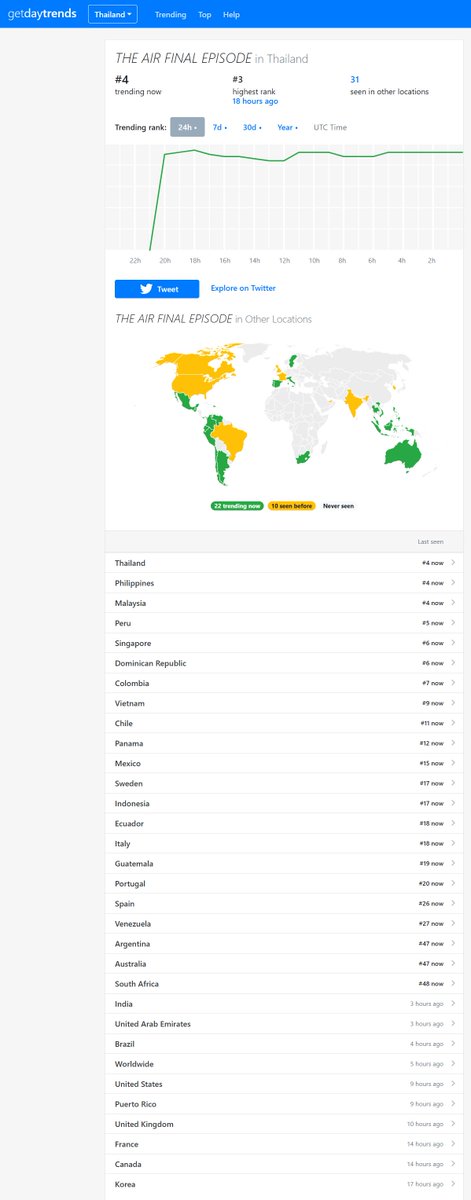Select the Brazil location name
This screenshot has width=471, height=1200.
pos(125,1043)
